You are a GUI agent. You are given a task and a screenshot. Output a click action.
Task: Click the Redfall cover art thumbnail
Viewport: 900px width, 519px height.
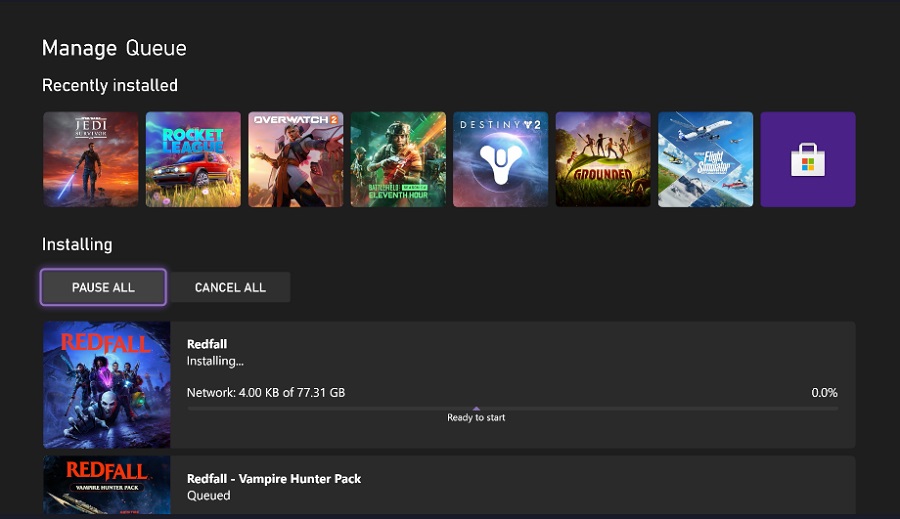tap(106, 384)
